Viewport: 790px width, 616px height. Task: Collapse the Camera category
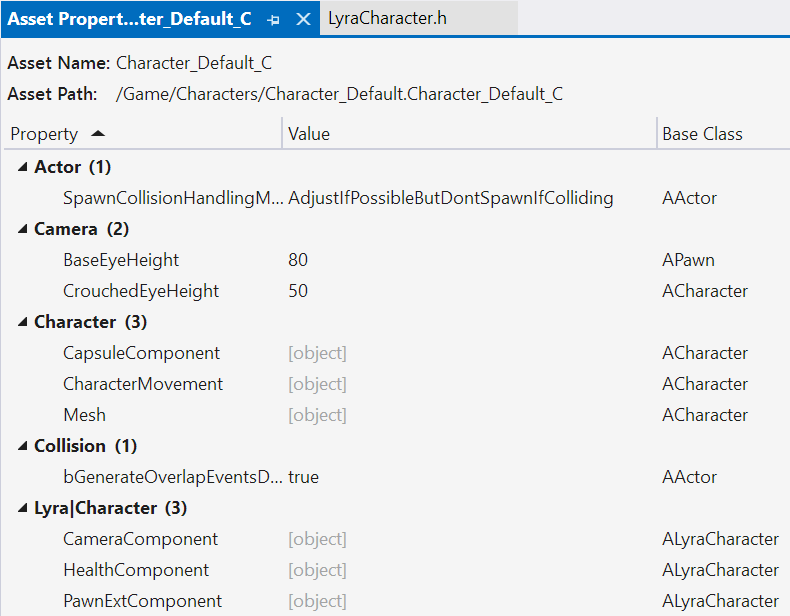[22, 229]
